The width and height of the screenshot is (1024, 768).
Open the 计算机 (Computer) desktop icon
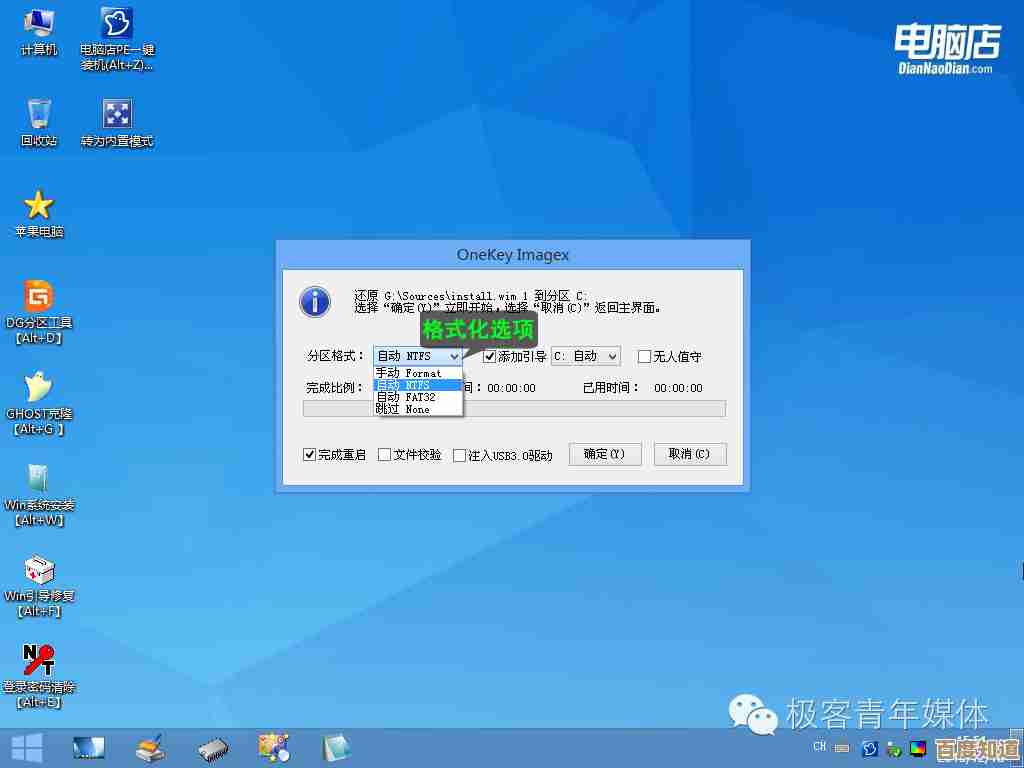[39, 23]
